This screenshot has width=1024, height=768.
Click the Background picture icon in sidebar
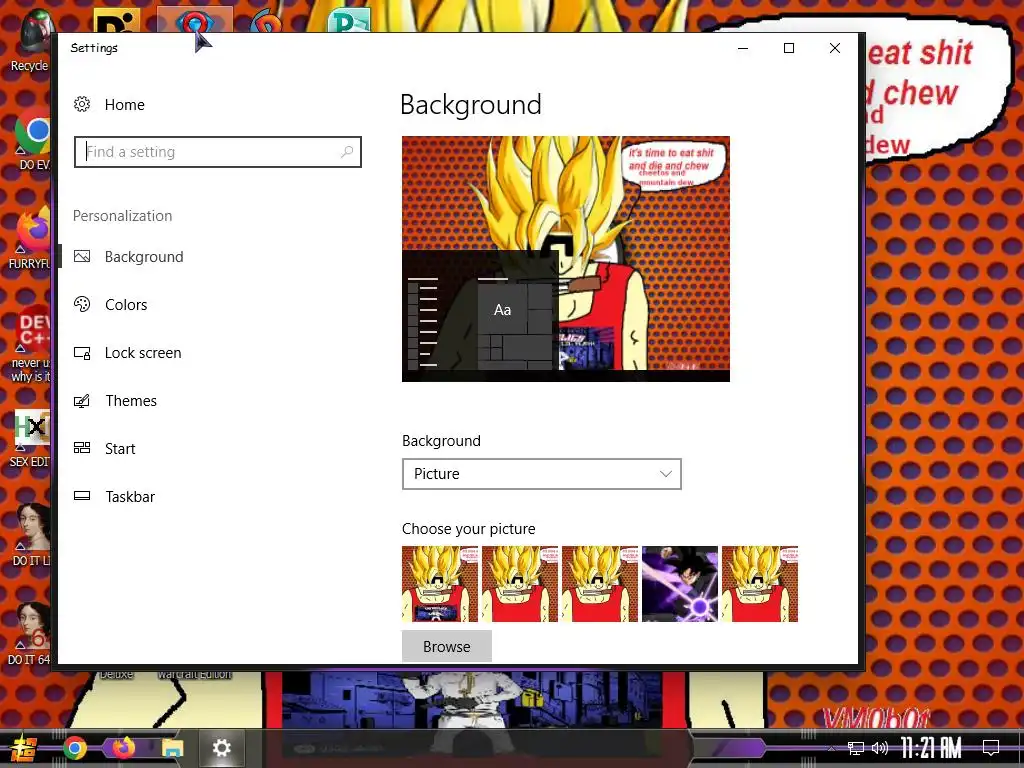coord(82,257)
